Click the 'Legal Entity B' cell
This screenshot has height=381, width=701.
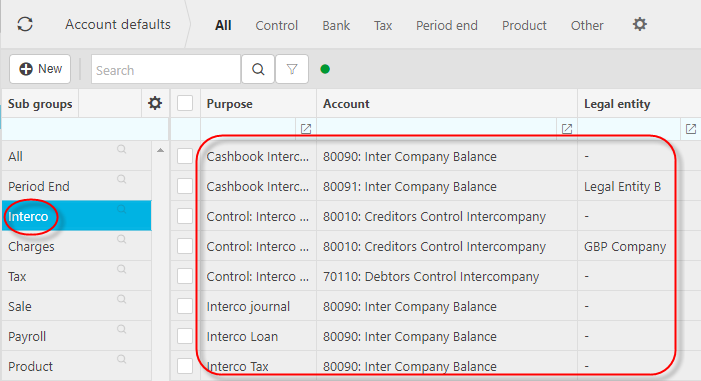click(622, 186)
